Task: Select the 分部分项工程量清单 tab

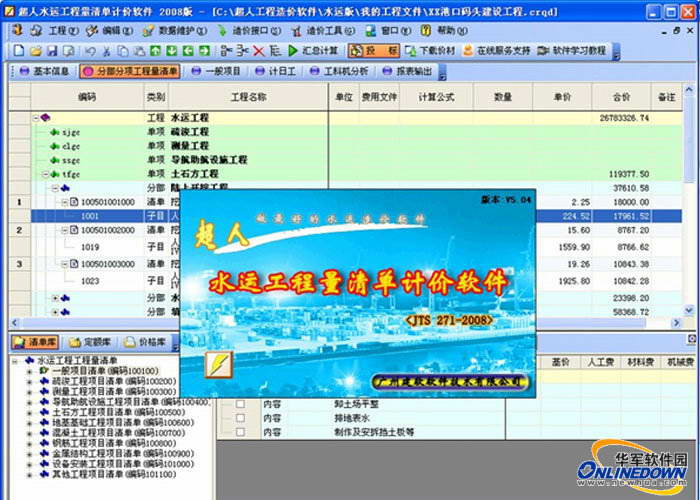Action: (x=130, y=71)
